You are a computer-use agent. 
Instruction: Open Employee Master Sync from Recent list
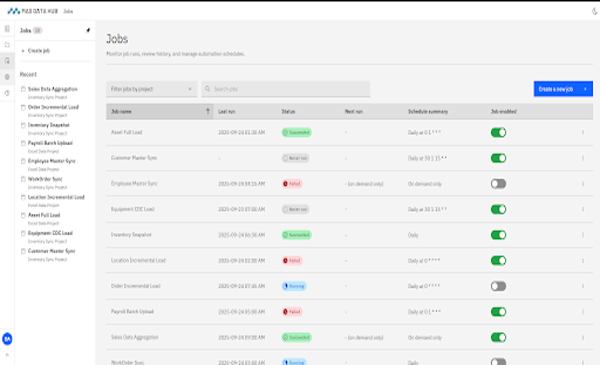click(x=52, y=161)
